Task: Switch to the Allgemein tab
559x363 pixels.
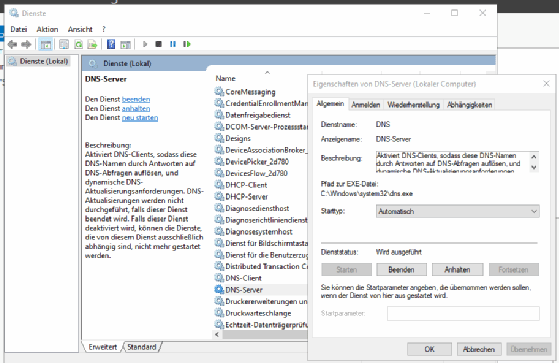Action: (x=330, y=104)
